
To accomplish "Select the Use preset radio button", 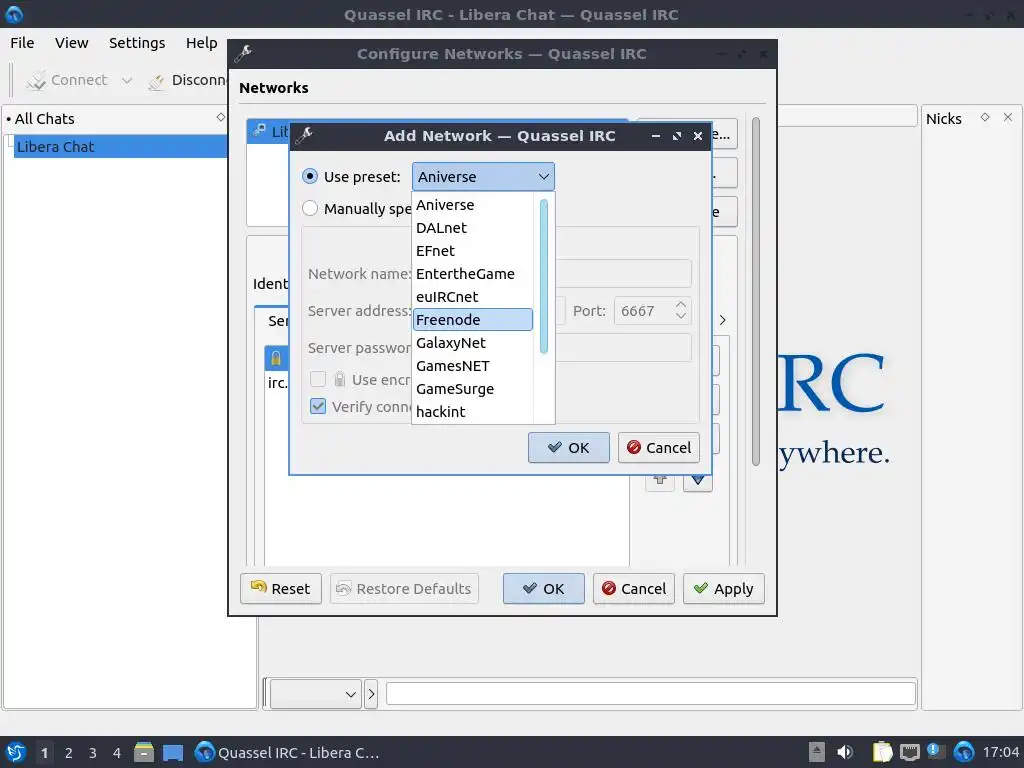I will pyautogui.click(x=310, y=177).
